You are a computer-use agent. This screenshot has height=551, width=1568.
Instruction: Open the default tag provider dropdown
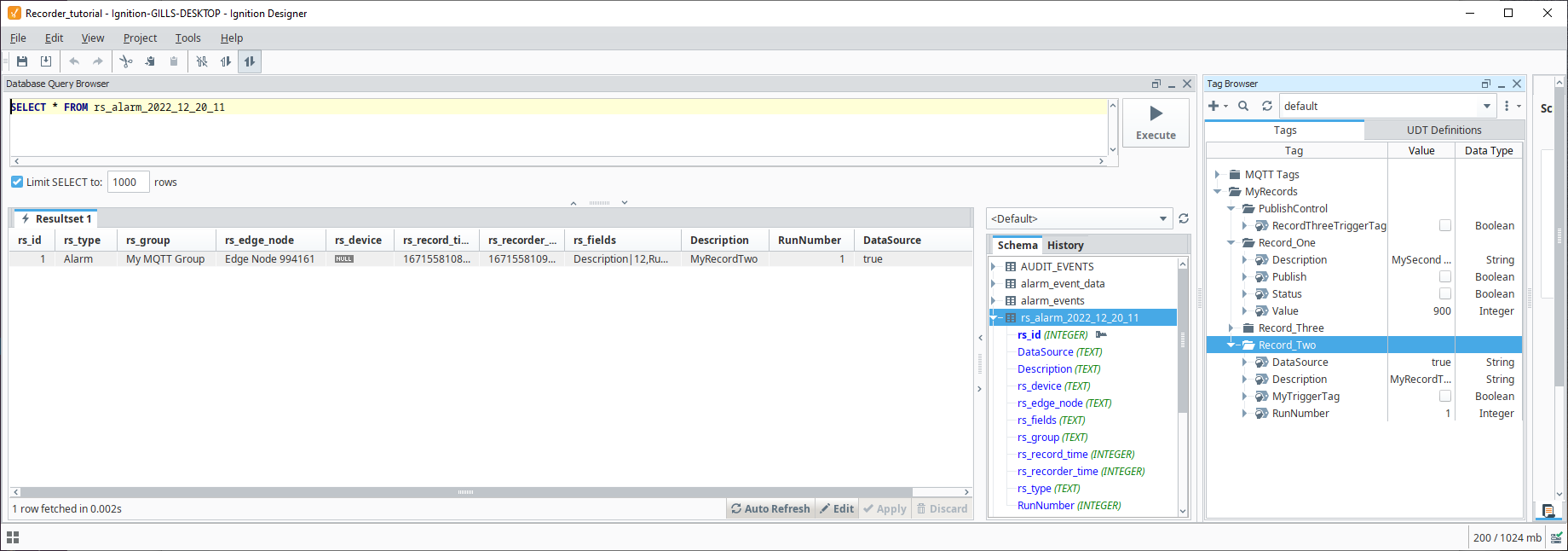coord(1487,106)
